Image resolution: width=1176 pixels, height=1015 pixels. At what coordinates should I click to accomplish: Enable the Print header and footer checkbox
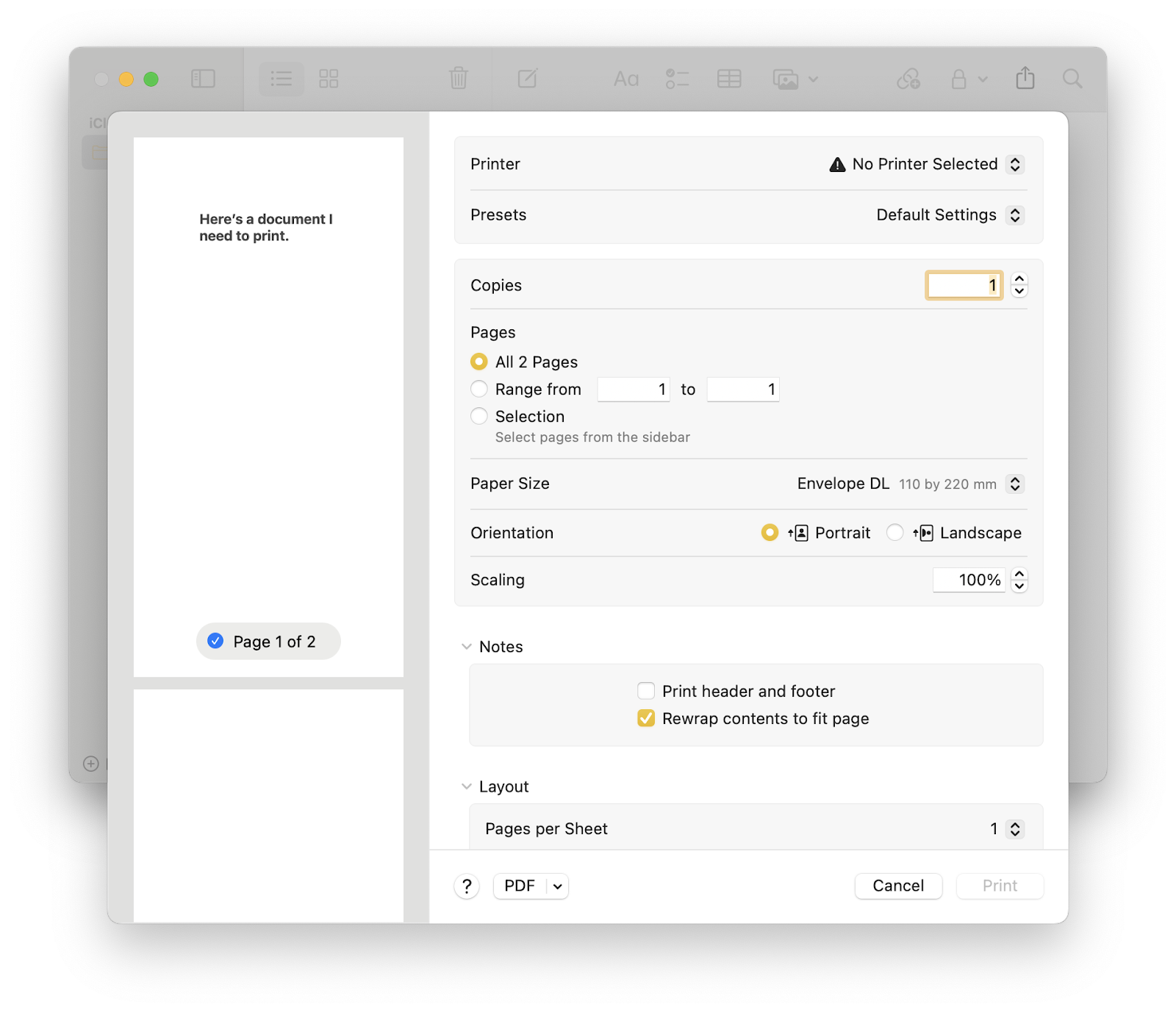pos(646,691)
